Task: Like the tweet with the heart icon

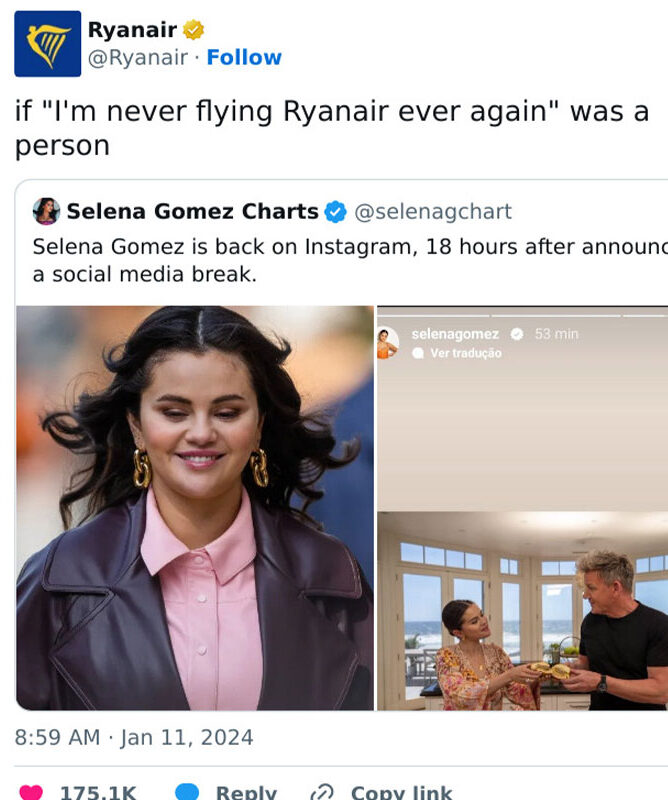Action: [x=31, y=792]
